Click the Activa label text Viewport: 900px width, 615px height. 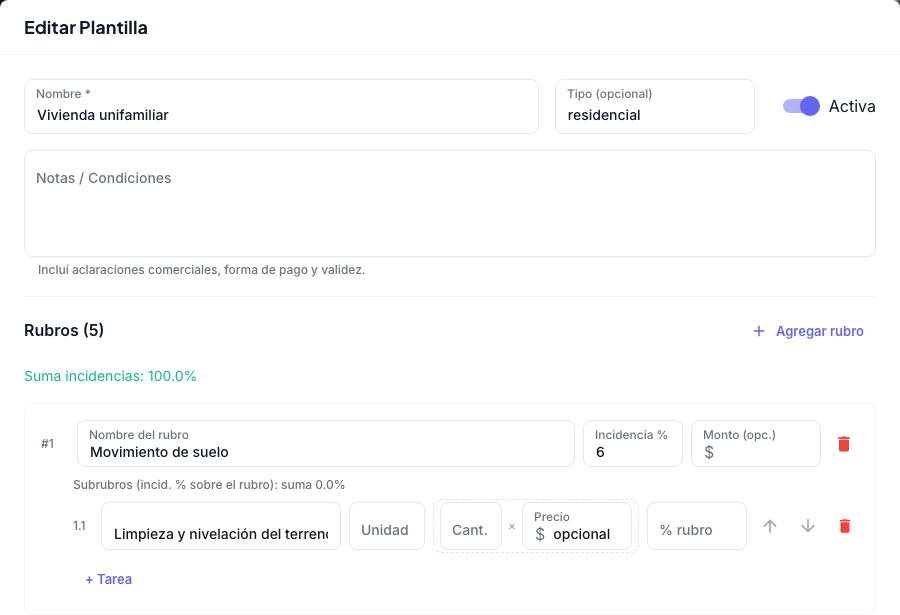(x=852, y=106)
